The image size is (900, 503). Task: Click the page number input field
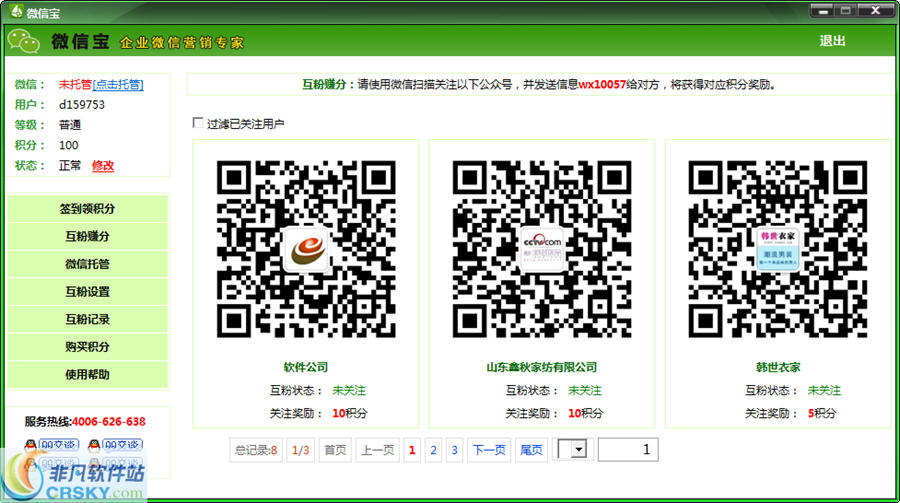tap(628, 449)
